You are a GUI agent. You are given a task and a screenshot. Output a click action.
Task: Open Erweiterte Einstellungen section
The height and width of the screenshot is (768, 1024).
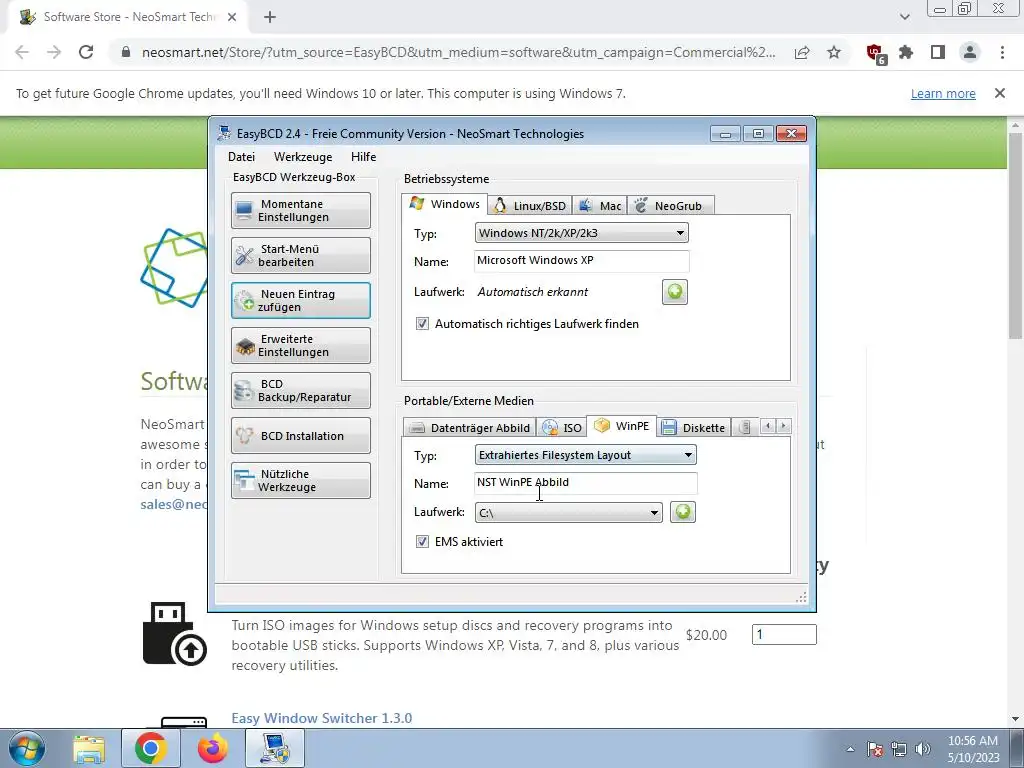(300, 345)
